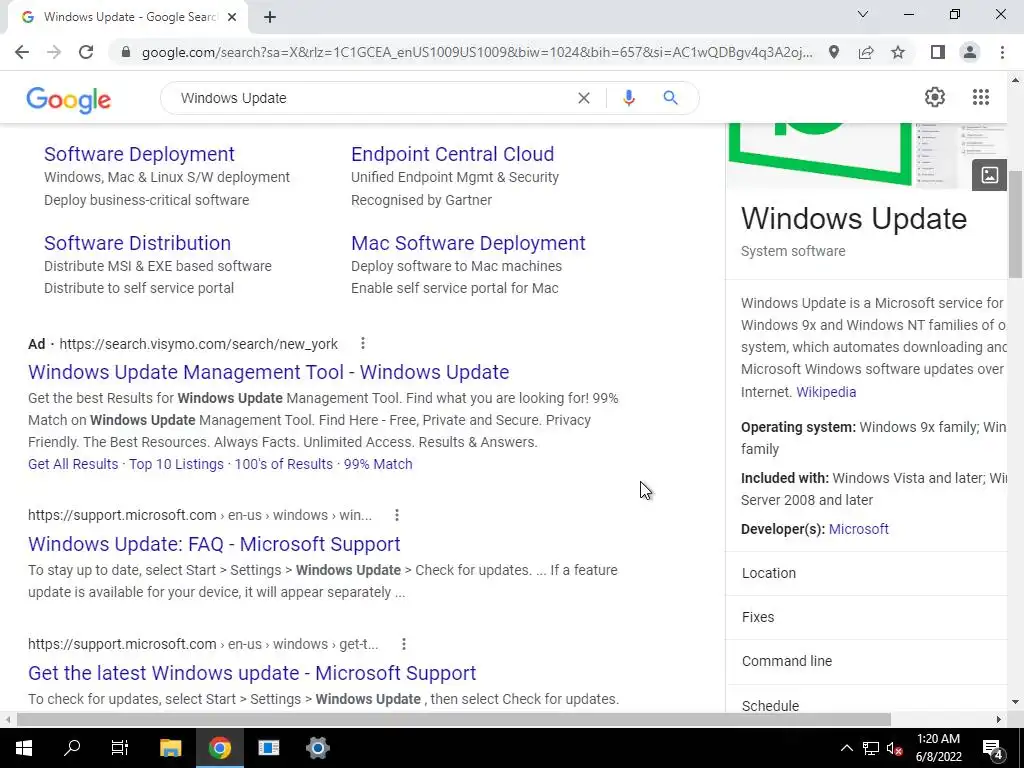The image size is (1024, 768).
Task: Open the Chrome profile avatar
Action: click(x=970, y=52)
